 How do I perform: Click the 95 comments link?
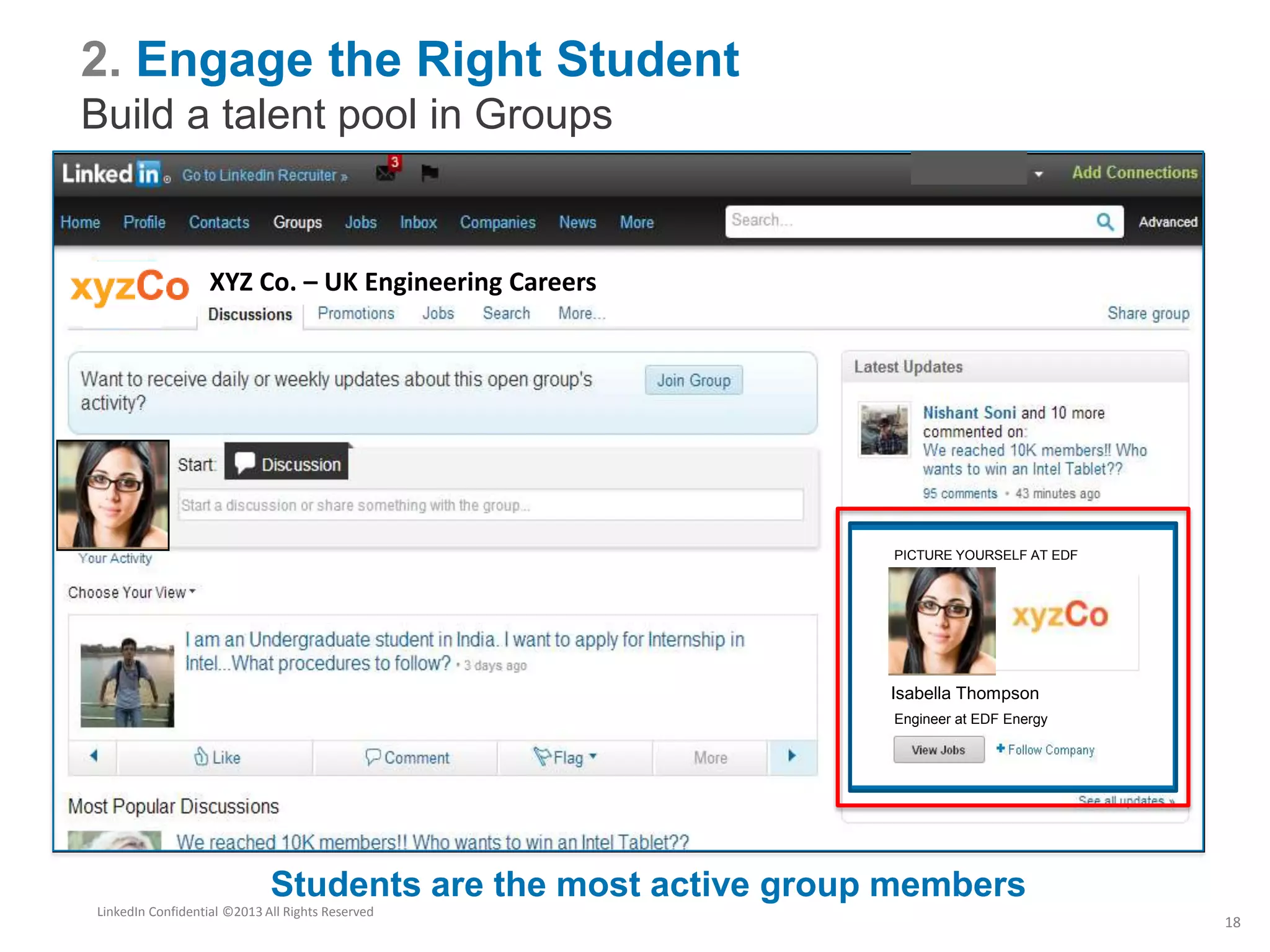tap(960, 494)
